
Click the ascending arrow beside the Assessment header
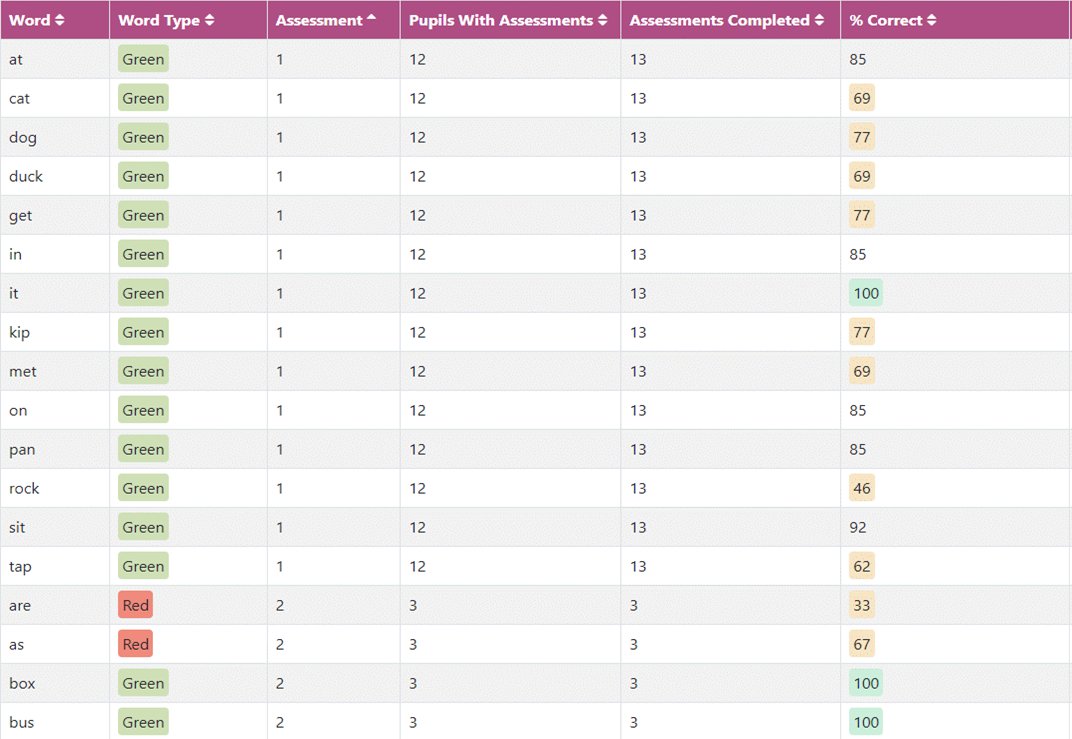pos(371,18)
